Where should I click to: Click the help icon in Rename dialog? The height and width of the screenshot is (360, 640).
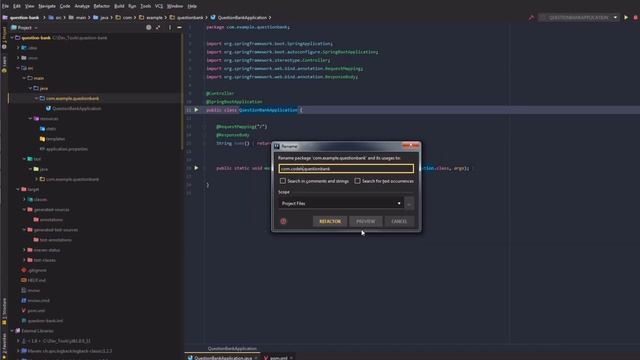coord(283,221)
